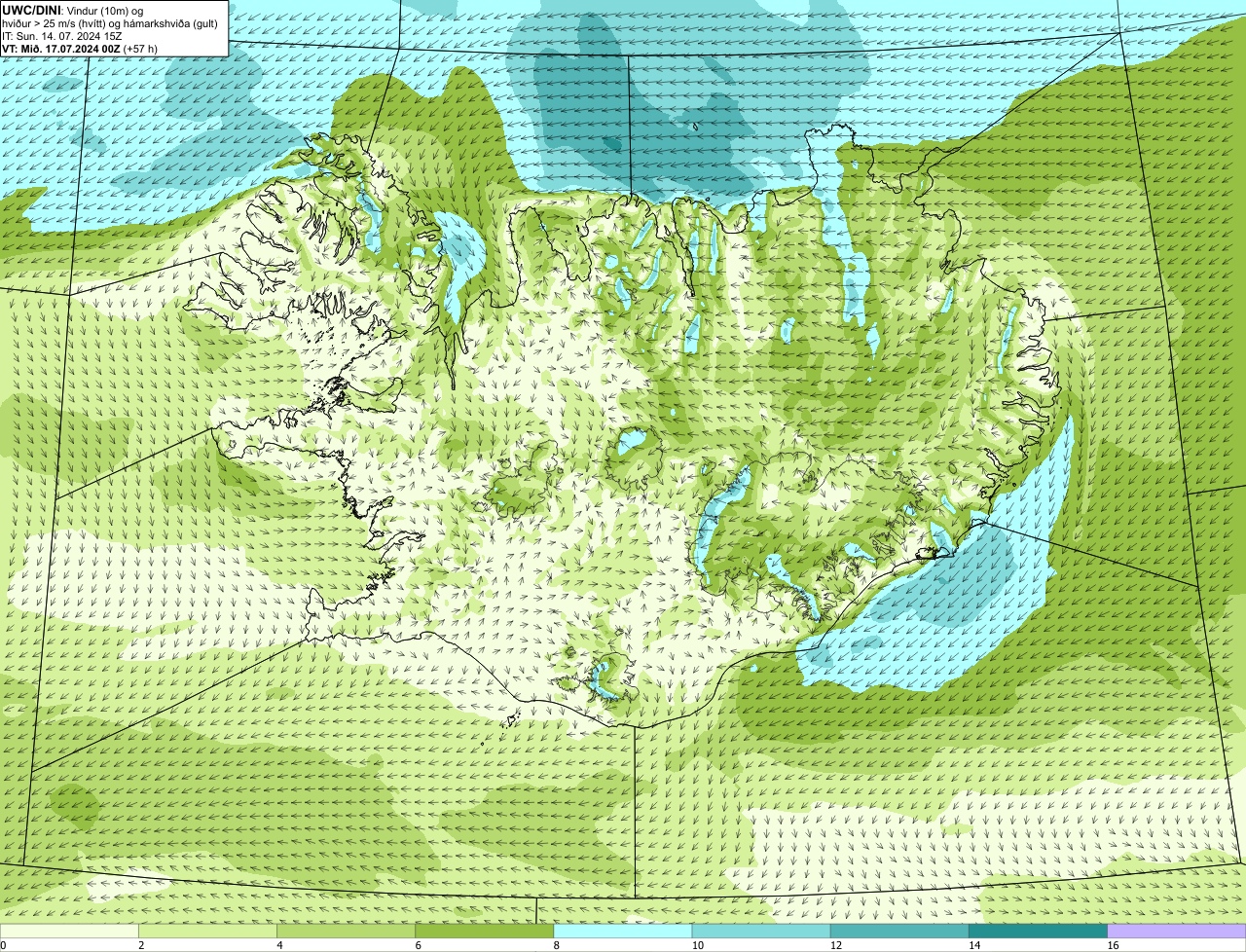Click the medium green 4–6 m/s legend swatch

point(347,932)
